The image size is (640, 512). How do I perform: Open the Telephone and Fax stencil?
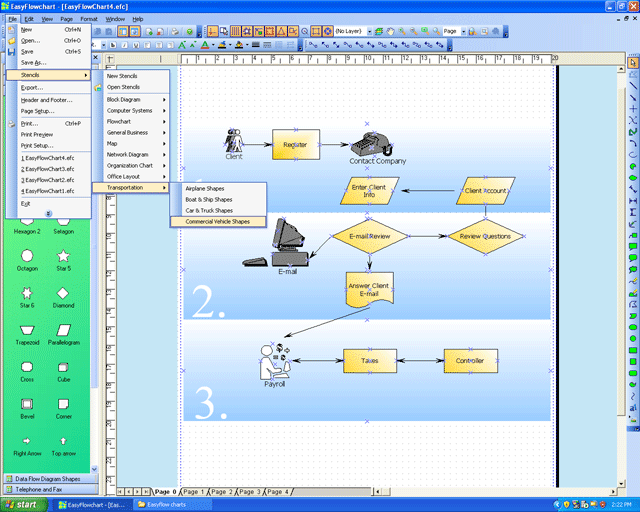click(x=40, y=490)
